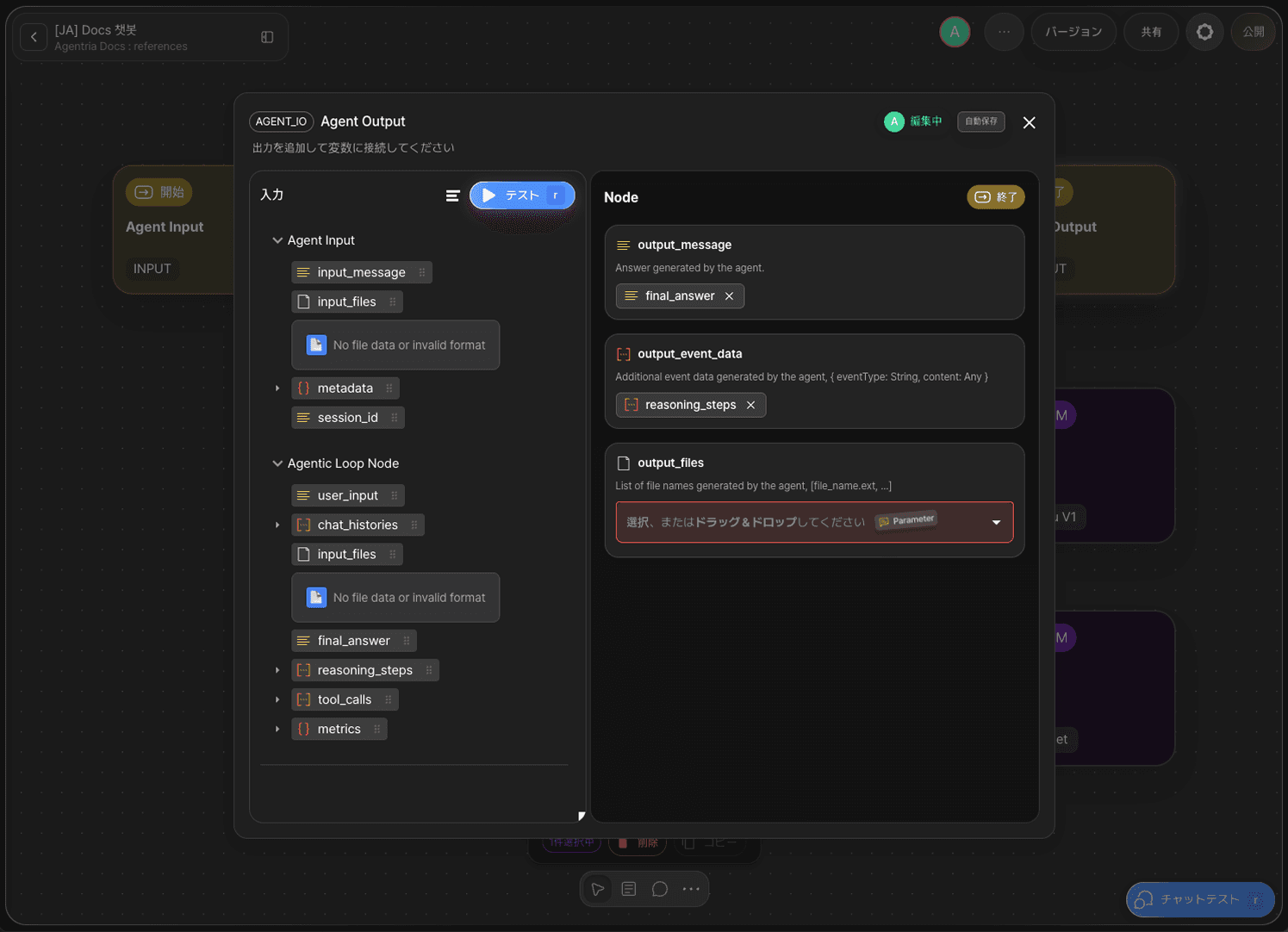Click the output_event_data field title

(x=689, y=354)
